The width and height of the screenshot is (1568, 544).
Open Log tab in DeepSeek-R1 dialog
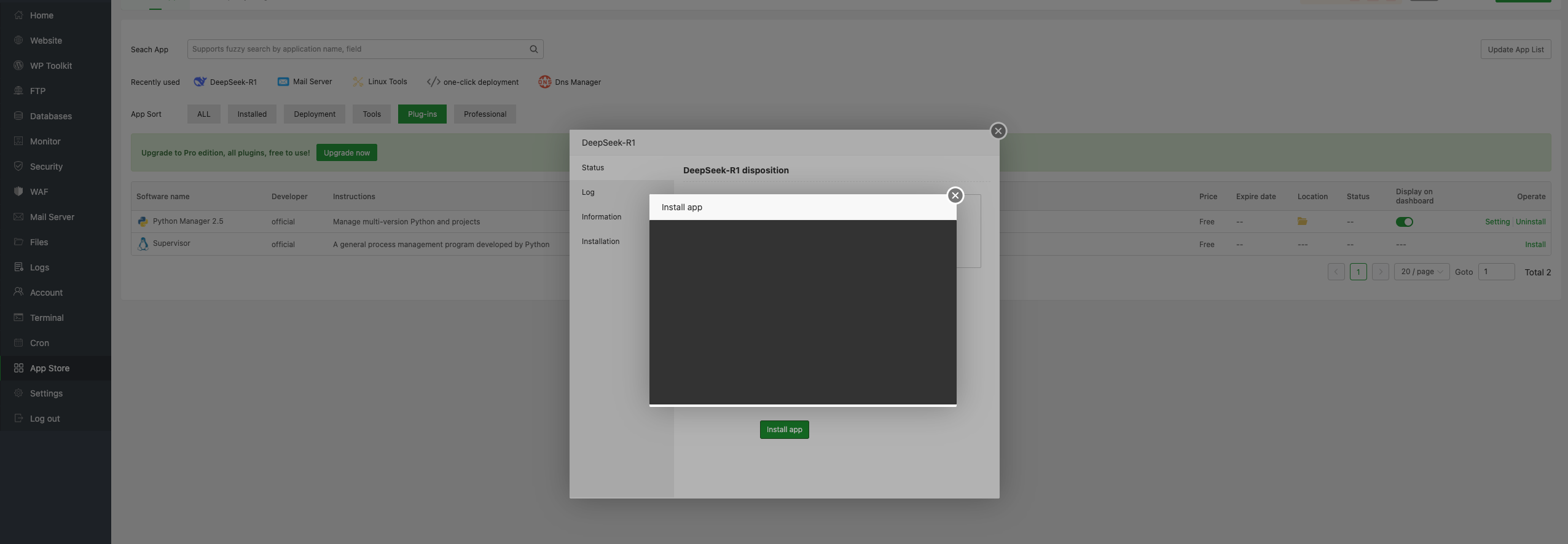[622, 192]
